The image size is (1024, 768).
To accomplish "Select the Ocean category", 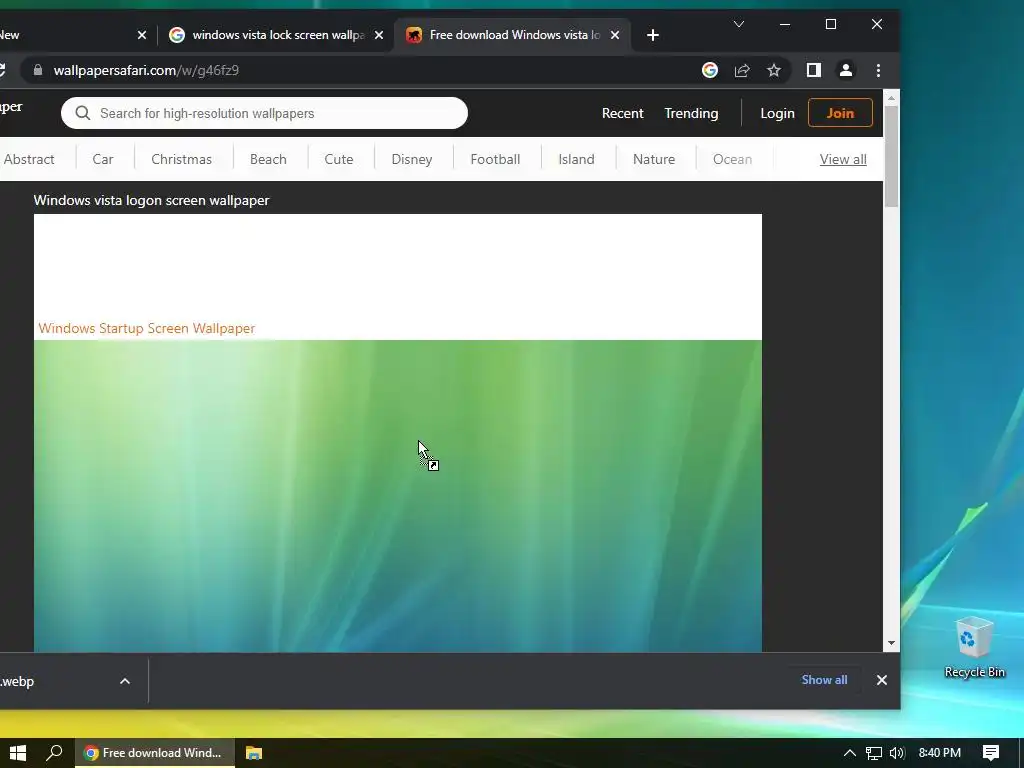I will [x=732, y=159].
